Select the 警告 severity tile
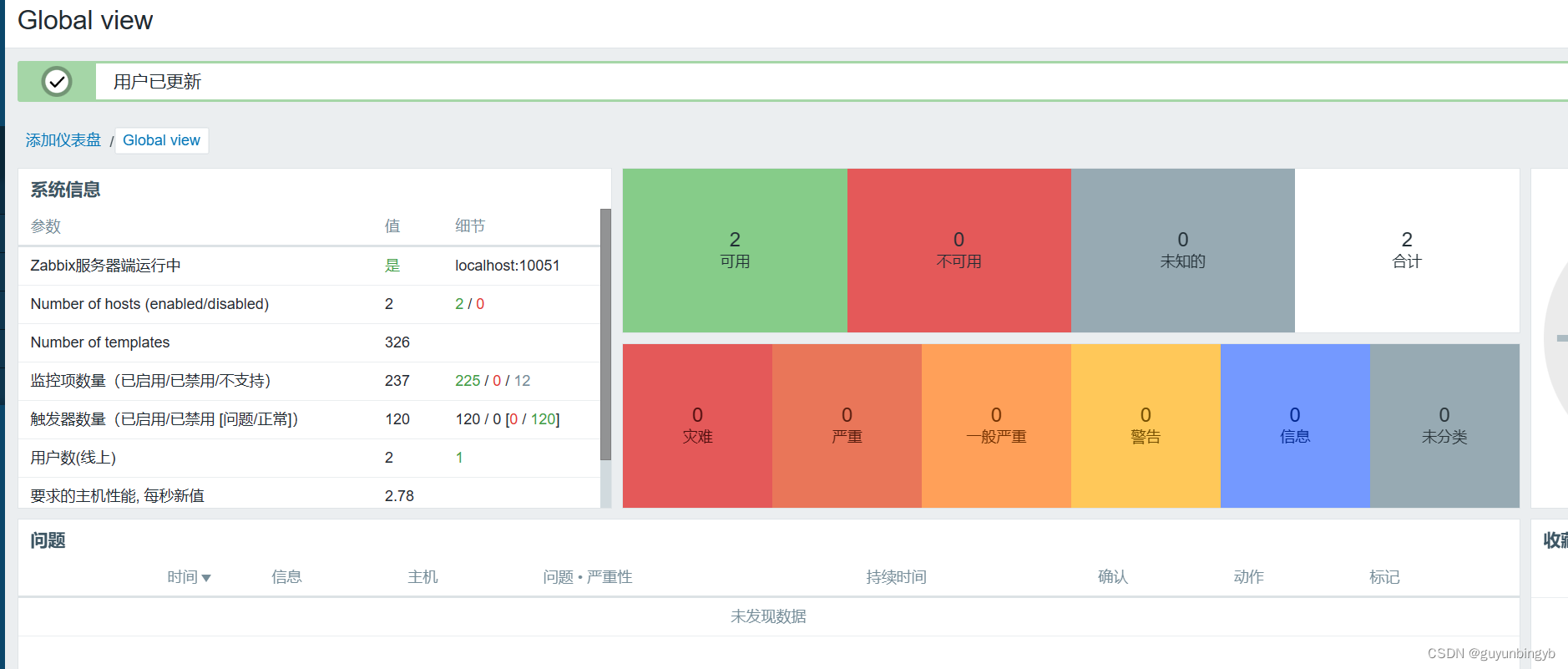This screenshot has height=669, width=1568. click(1146, 426)
